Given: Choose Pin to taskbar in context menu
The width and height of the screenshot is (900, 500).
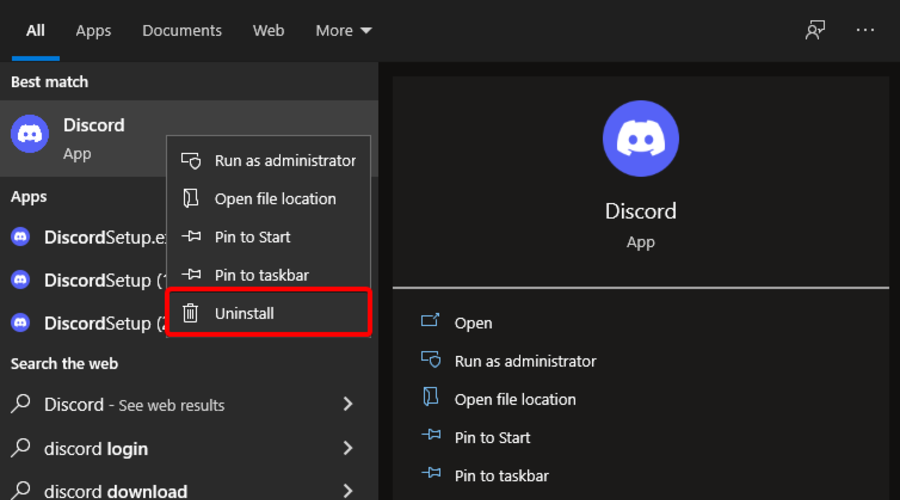Looking at the screenshot, I should pos(268,275).
